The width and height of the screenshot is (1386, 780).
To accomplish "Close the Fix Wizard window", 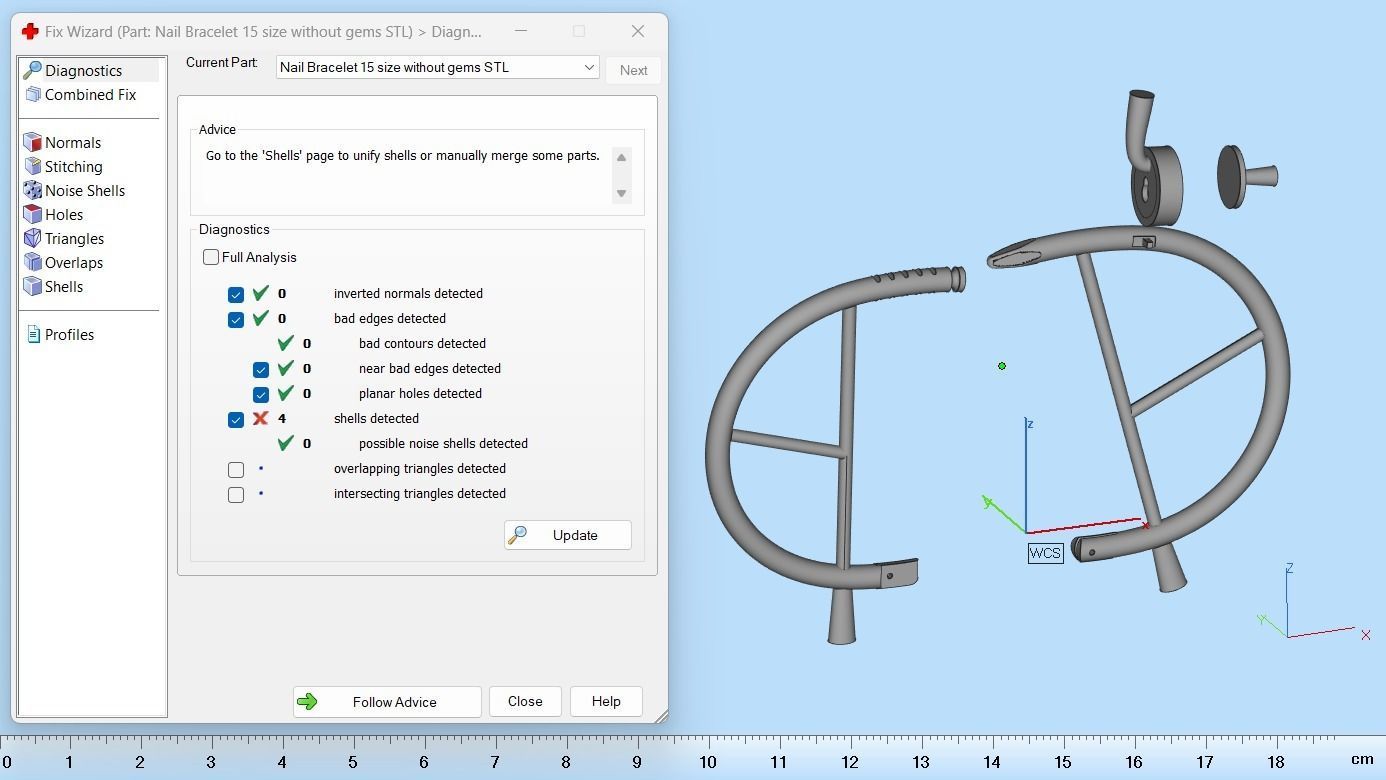I will point(638,31).
